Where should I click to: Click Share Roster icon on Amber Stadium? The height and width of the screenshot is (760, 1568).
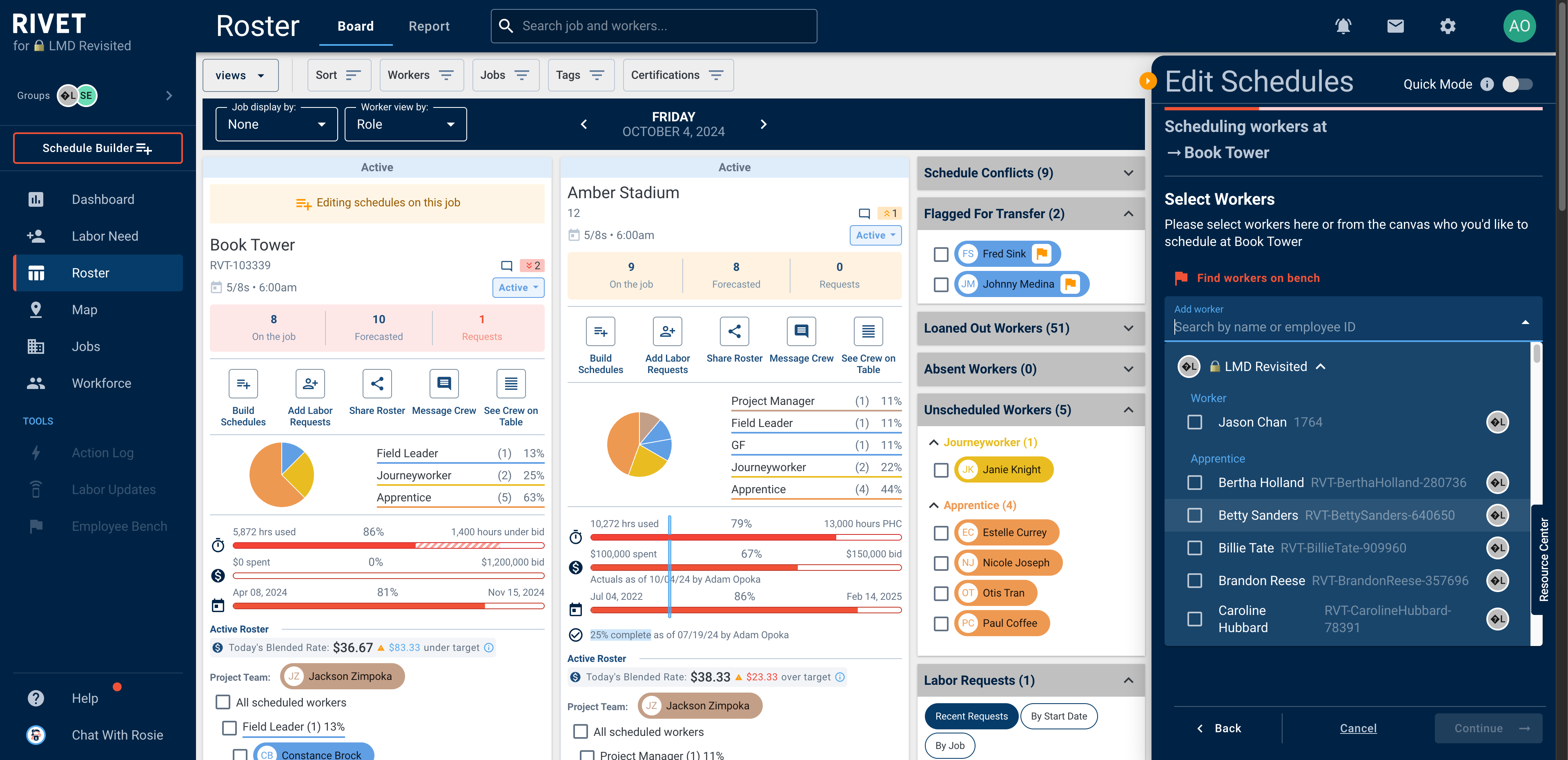[x=734, y=331]
